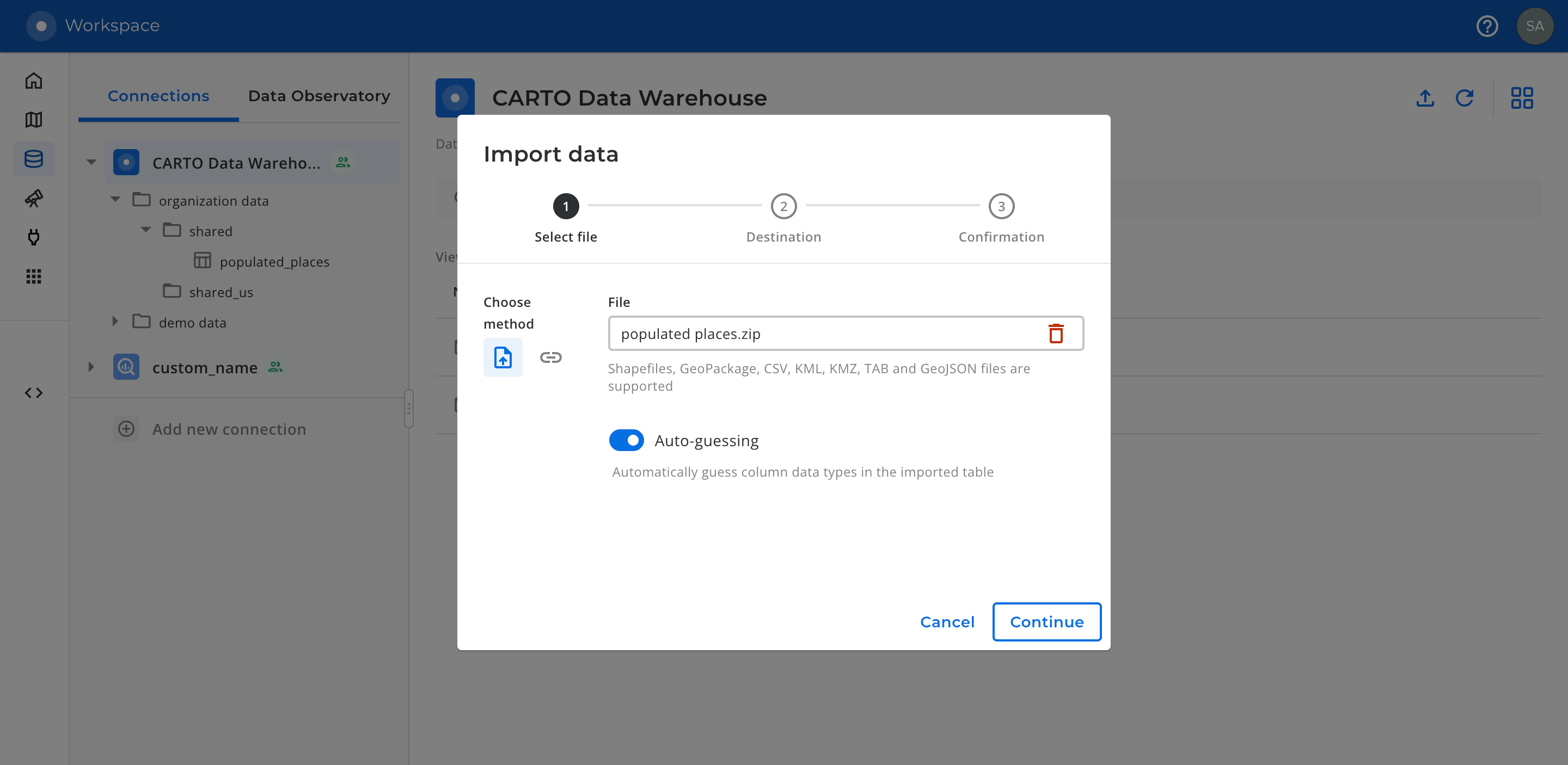Select the shared_us folder
The width and height of the screenshot is (1568, 765).
click(221, 293)
